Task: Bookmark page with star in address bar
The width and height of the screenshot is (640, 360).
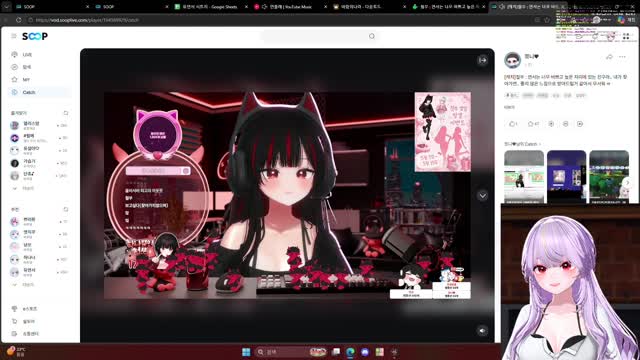Action: point(547,20)
